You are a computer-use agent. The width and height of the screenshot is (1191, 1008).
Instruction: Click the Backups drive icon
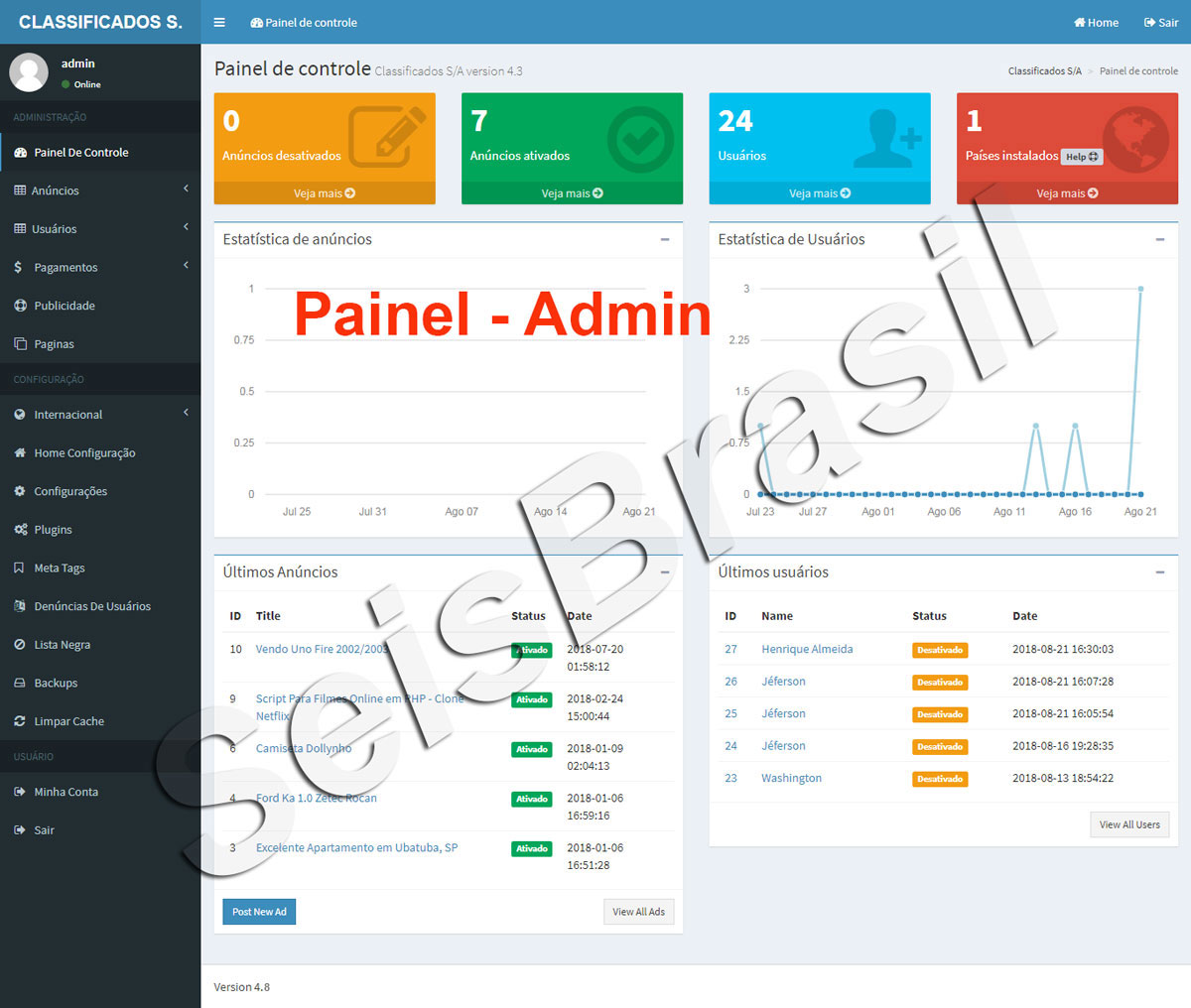click(x=20, y=683)
